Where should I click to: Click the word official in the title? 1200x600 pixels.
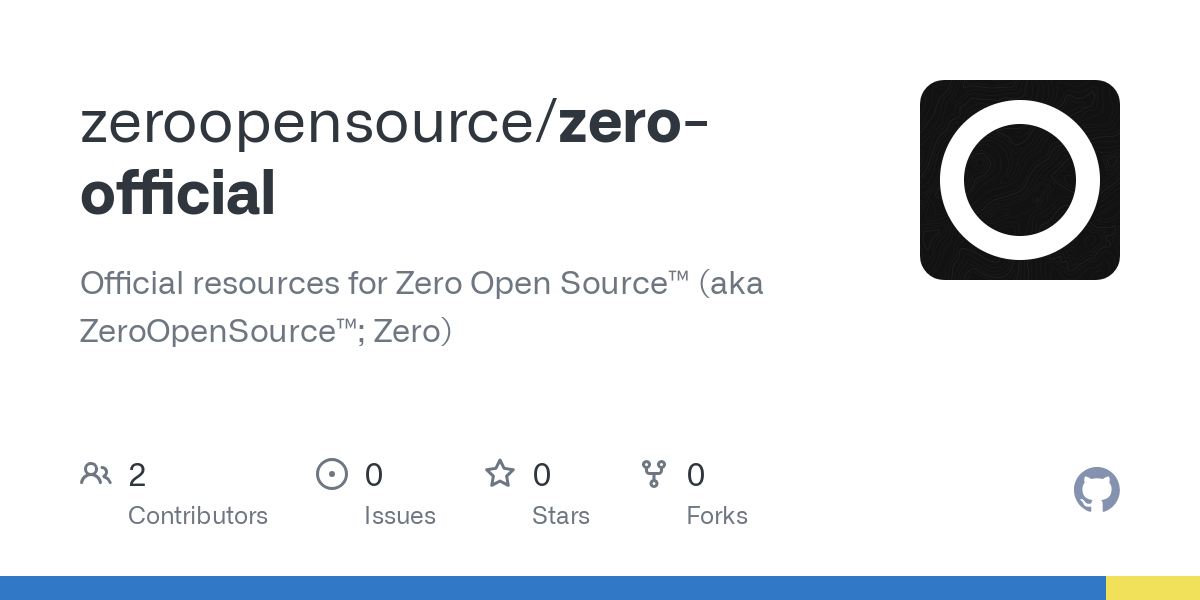coord(178,194)
